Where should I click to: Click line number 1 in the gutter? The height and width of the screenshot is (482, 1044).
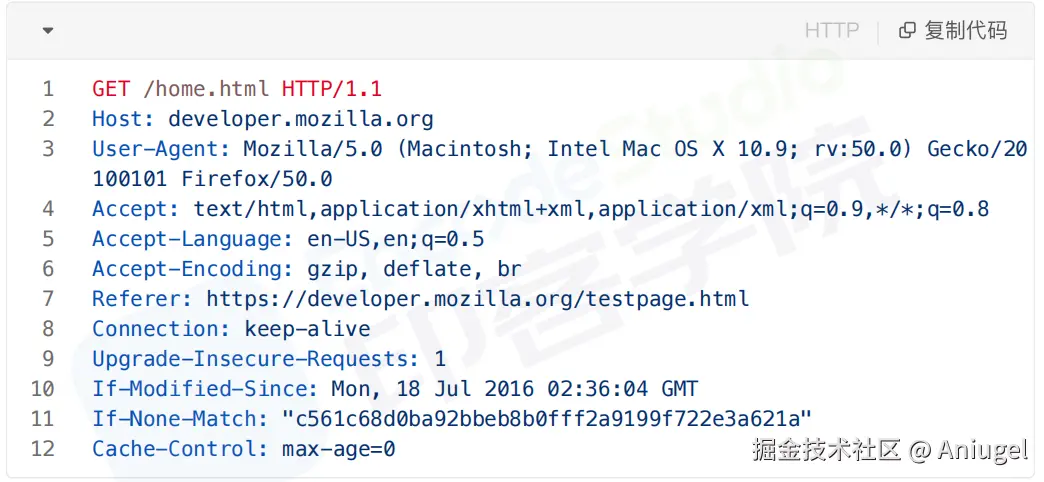[x=48, y=89]
